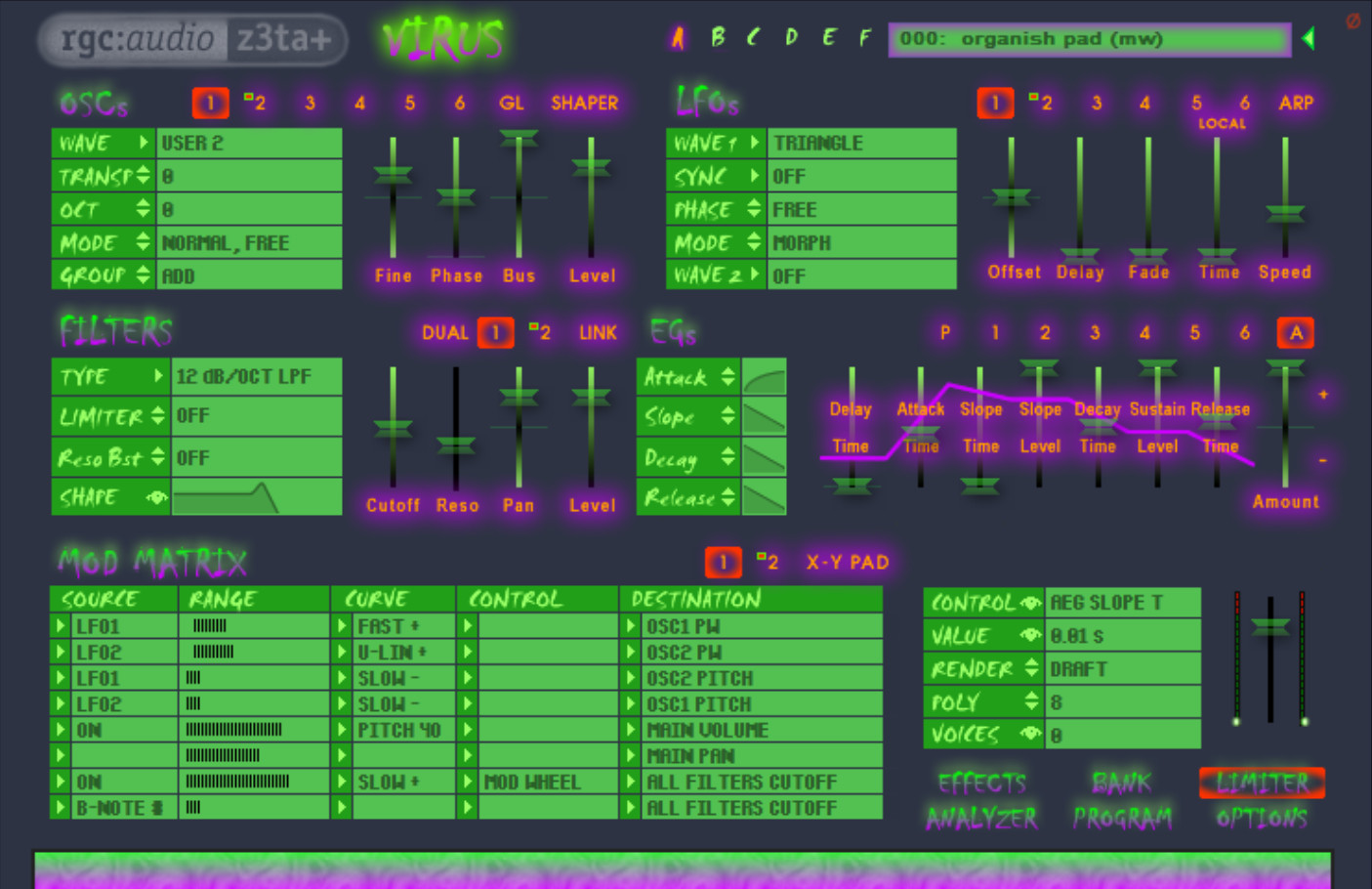Viewport: 1372px width, 889px height.
Task: Click the green arrow beside preset name
Action: [1309, 39]
